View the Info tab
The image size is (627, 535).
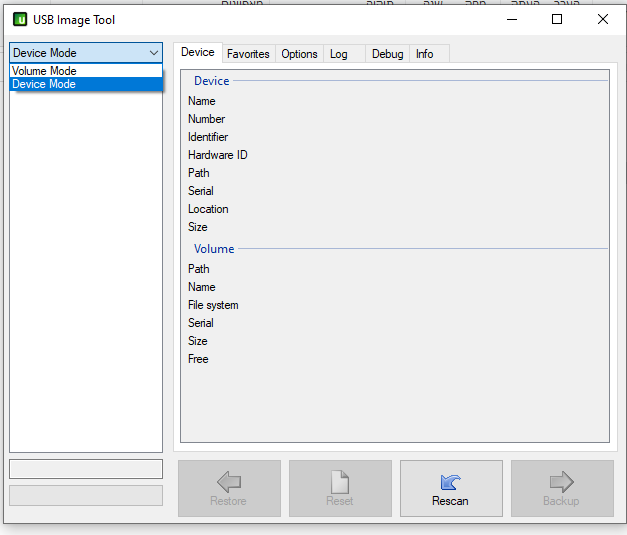[x=429, y=54]
